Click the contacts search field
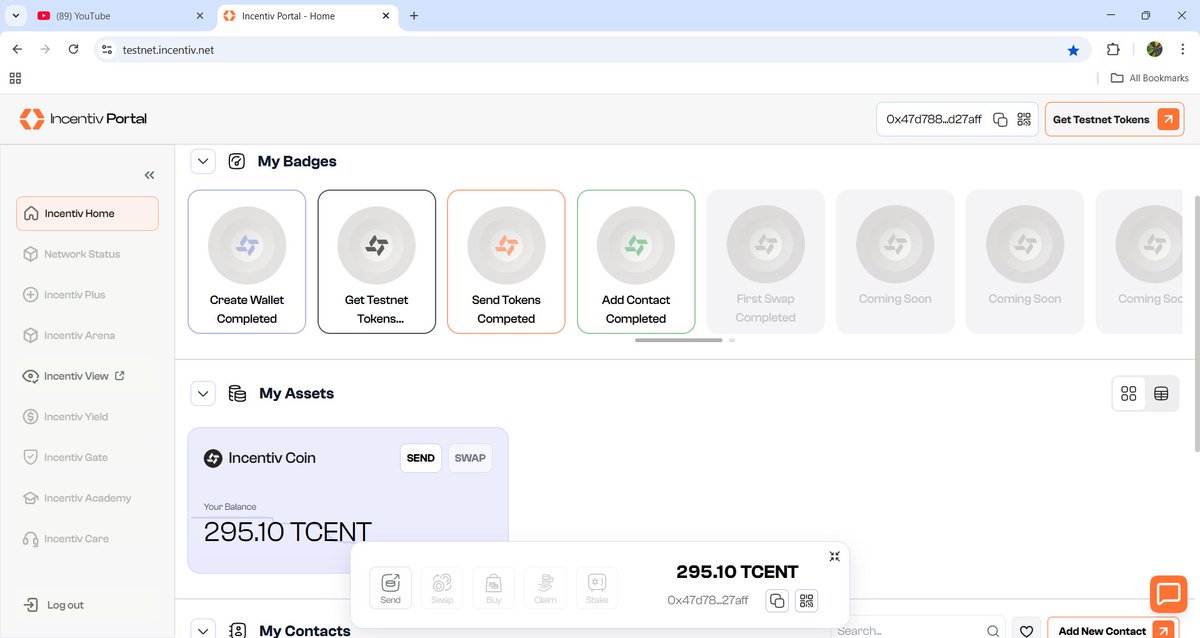 click(x=917, y=630)
